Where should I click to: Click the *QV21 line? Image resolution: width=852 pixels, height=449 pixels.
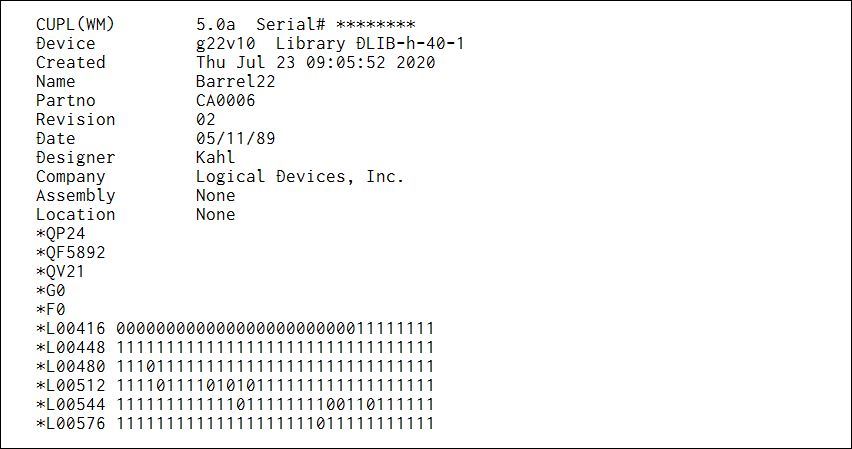point(61,271)
